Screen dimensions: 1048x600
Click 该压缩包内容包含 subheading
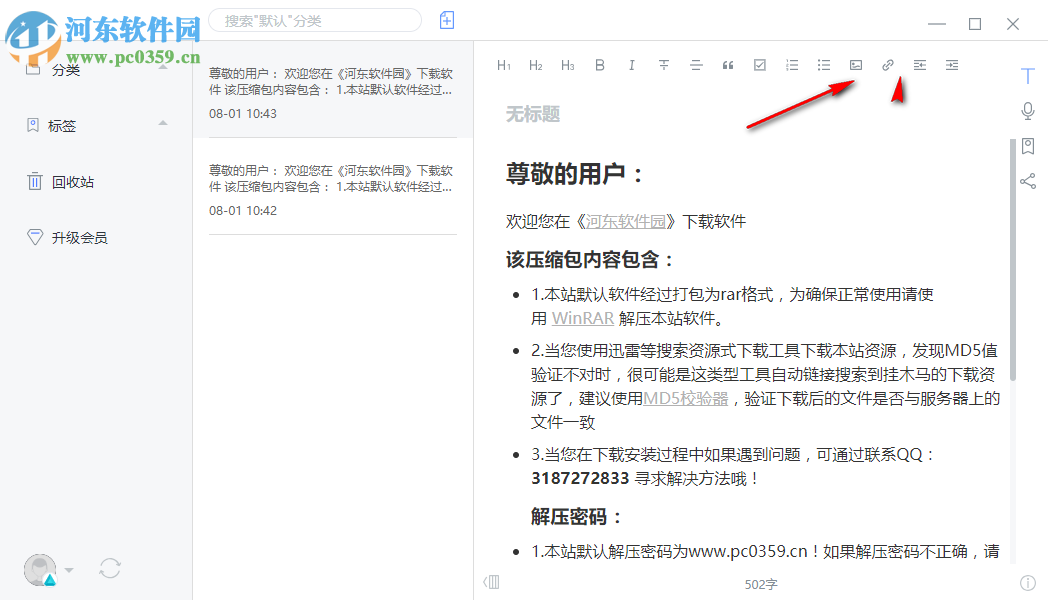[589, 259]
